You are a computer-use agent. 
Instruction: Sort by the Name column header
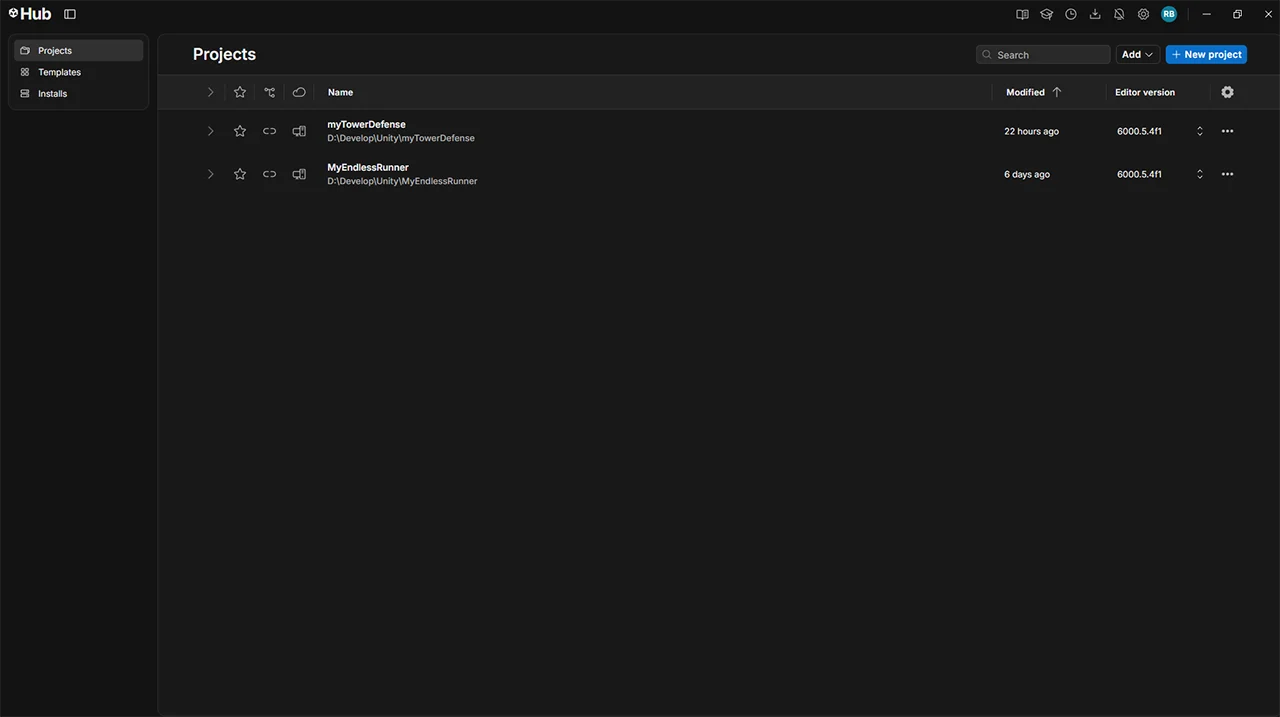coord(340,92)
